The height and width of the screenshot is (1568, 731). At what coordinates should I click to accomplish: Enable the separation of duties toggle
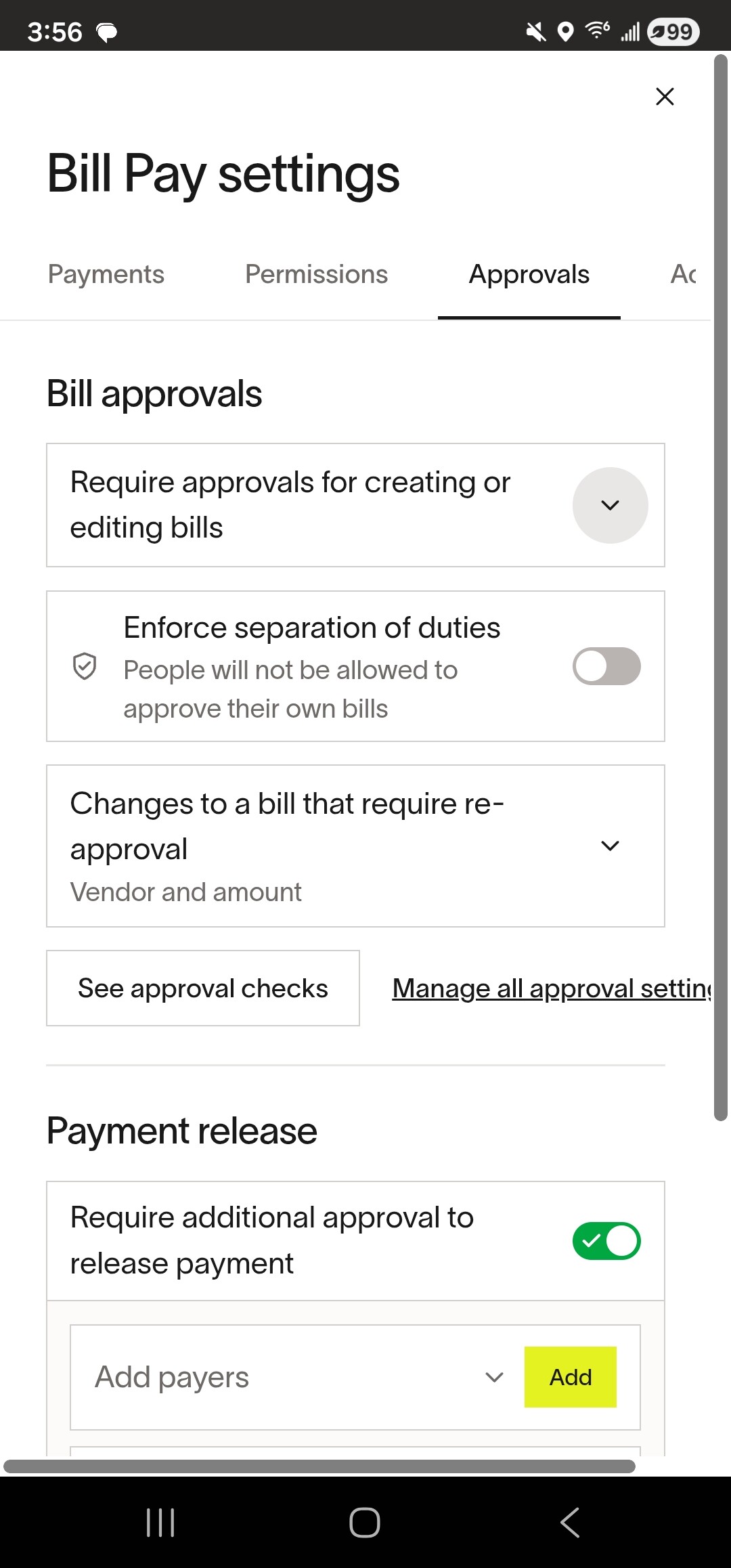coord(606,666)
